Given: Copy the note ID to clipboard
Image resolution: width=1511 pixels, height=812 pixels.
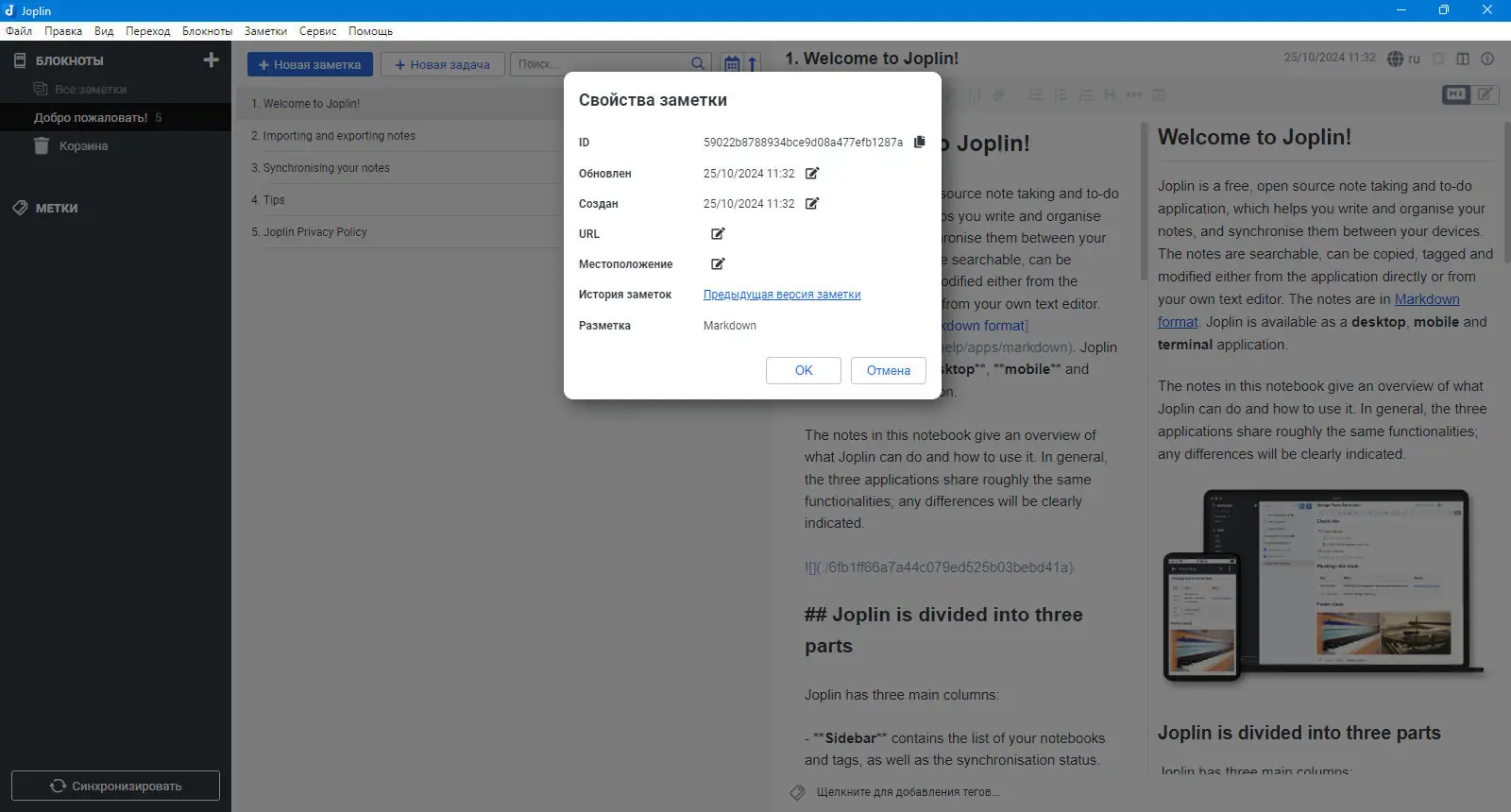Looking at the screenshot, I should pos(920,143).
